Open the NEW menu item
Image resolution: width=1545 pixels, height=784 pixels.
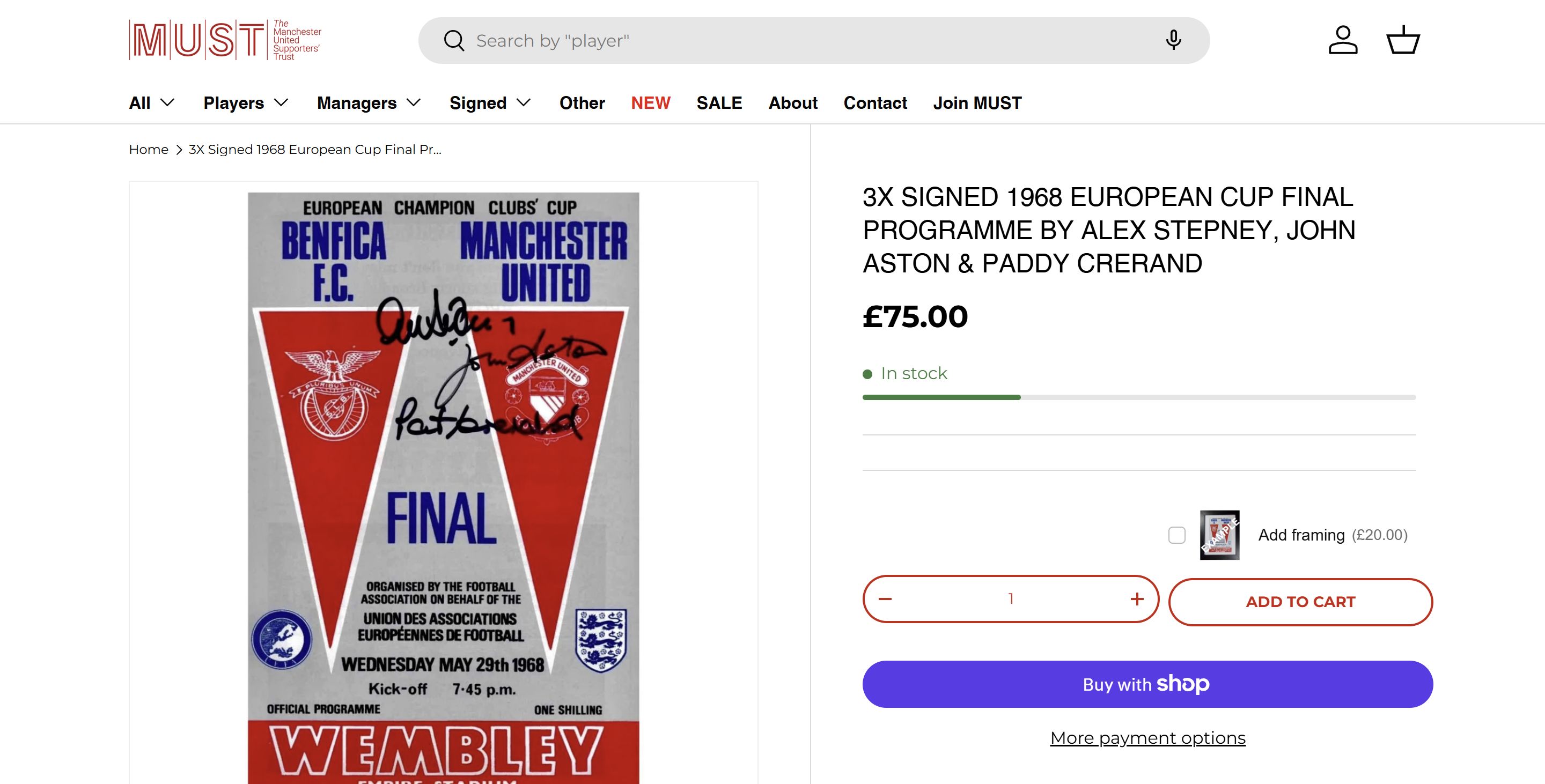coord(650,103)
